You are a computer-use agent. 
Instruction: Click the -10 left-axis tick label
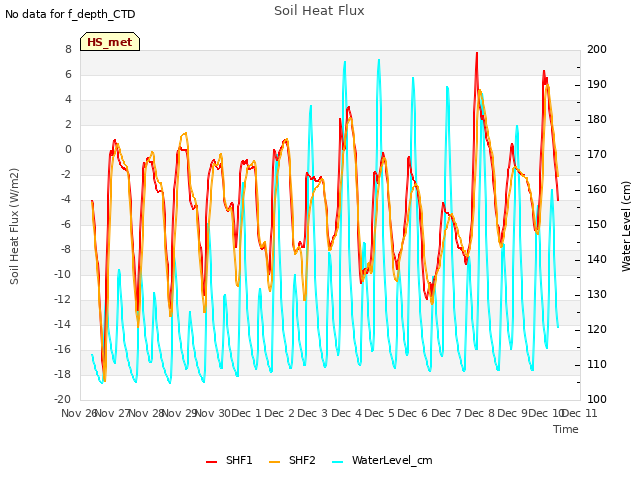[62, 274]
